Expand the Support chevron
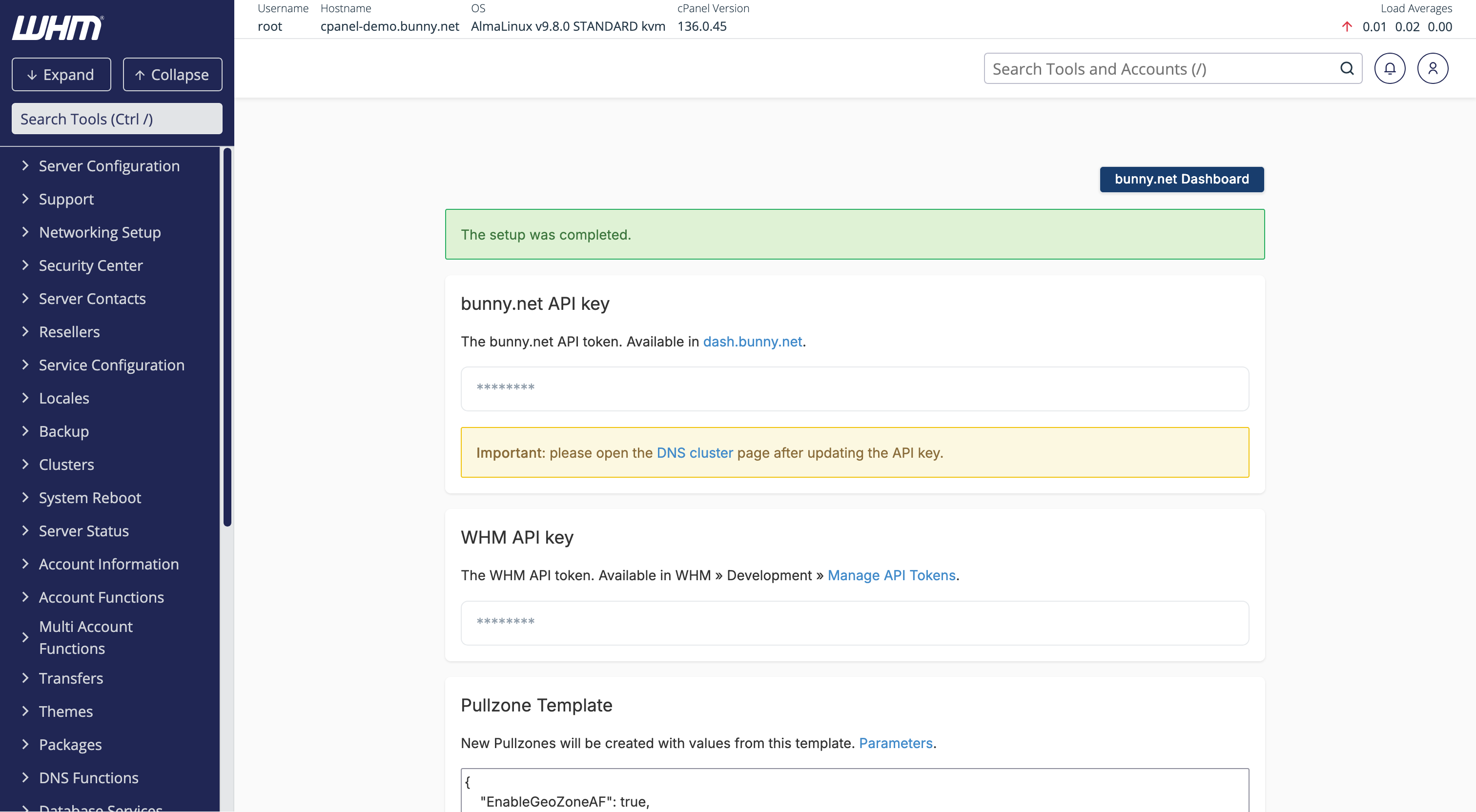The height and width of the screenshot is (812, 1476). tap(25, 199)
